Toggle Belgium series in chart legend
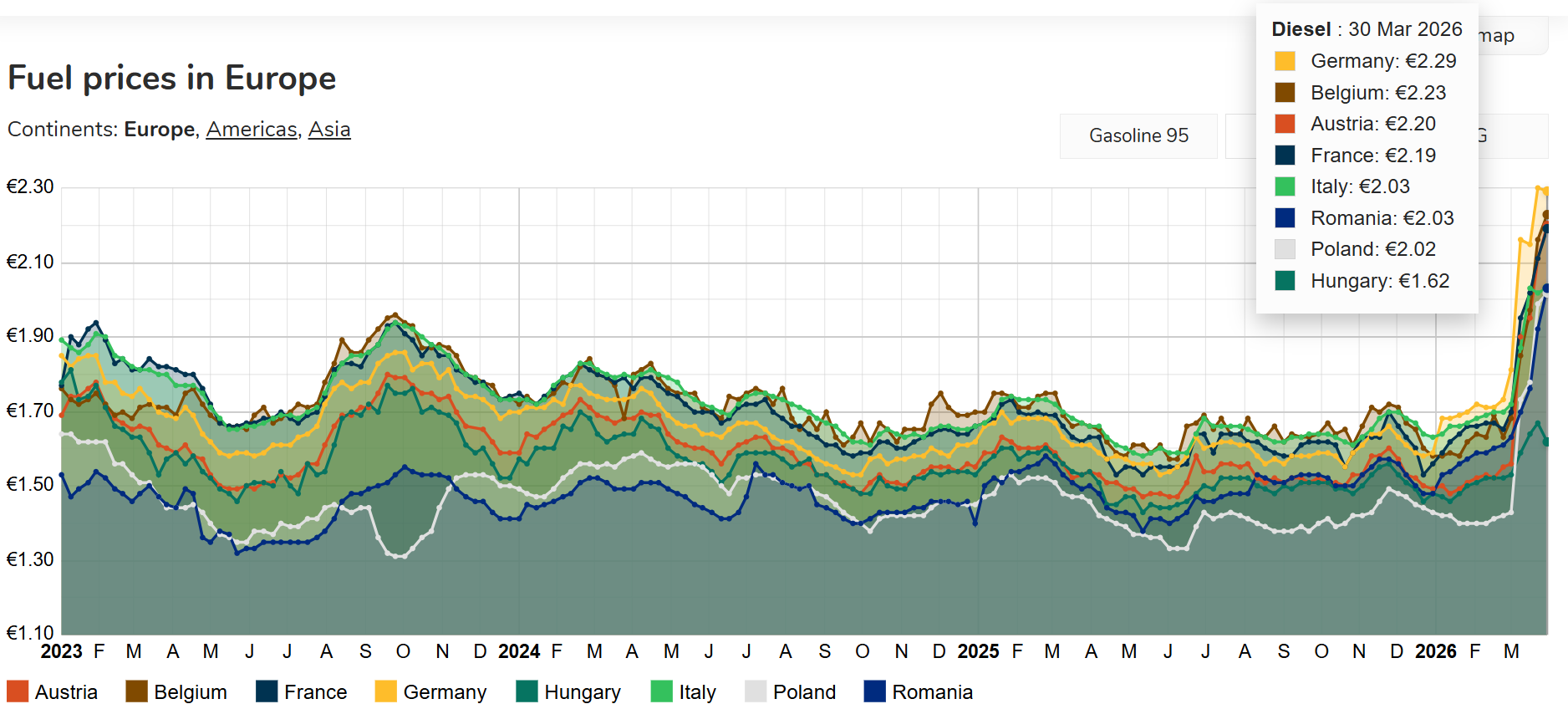The width and height of the screenshot is (1568, 704). coord(176,692)
